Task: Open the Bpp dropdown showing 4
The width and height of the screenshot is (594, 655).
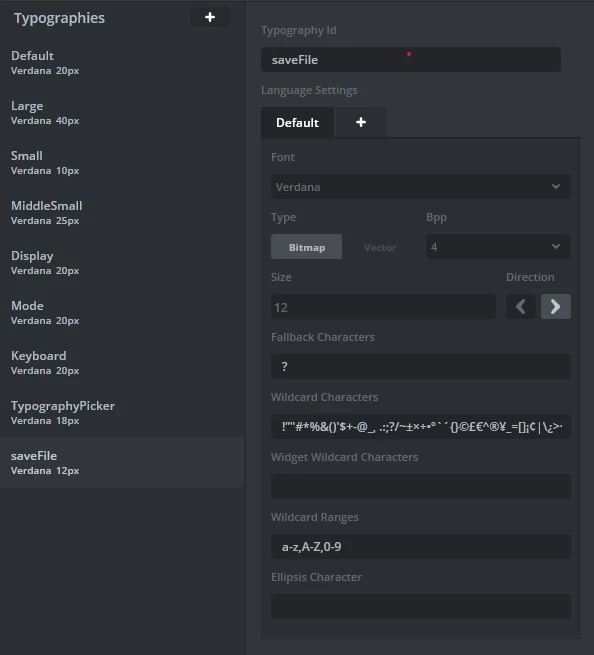Action: [498, 247]
